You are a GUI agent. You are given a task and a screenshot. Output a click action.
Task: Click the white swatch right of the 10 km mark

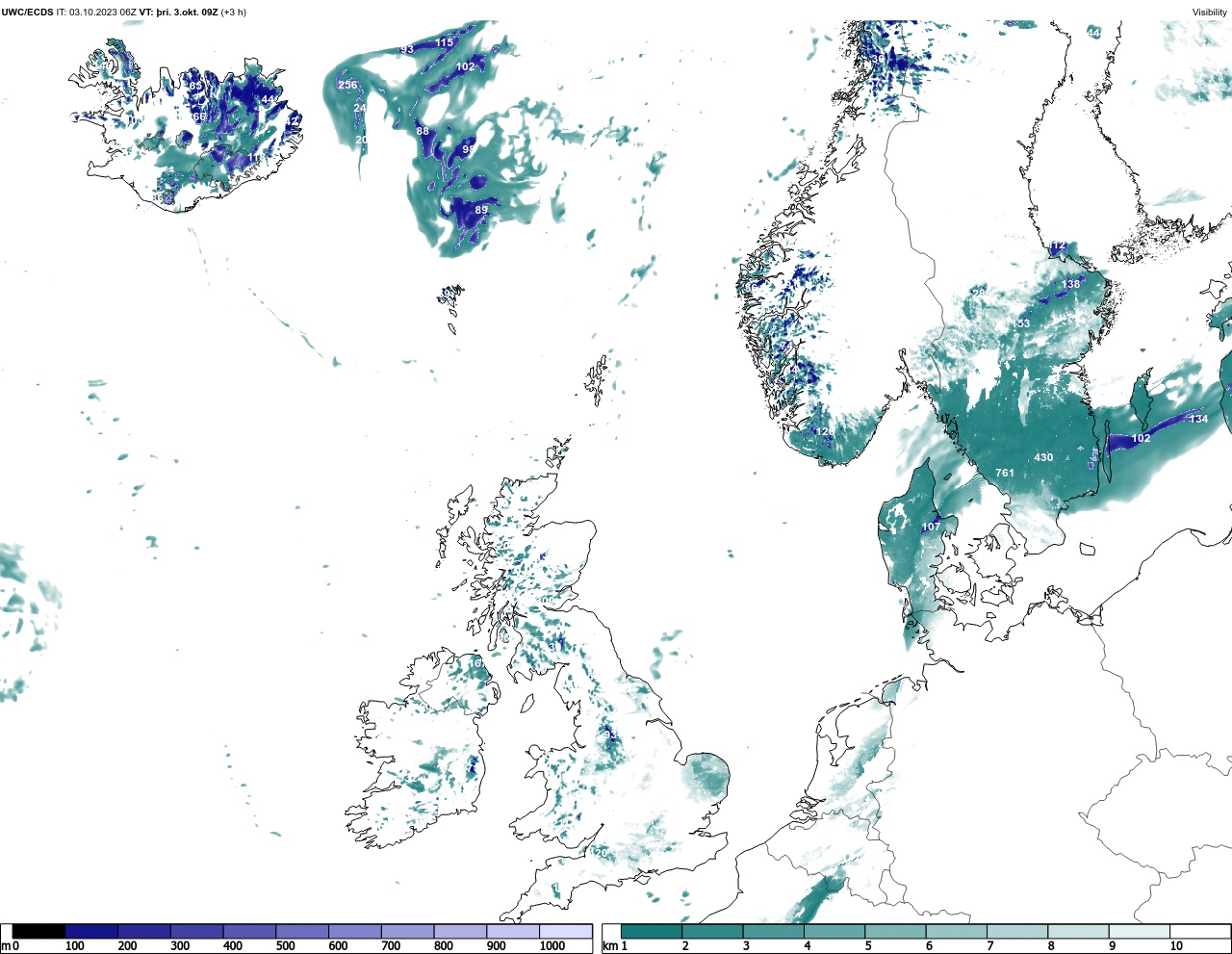[x=1199, y=931]
